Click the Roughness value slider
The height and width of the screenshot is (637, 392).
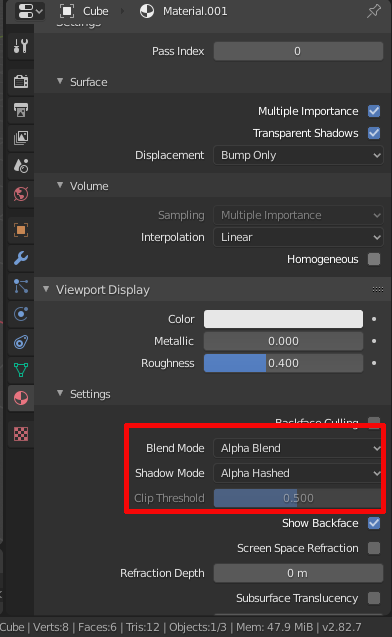(284, 363)
